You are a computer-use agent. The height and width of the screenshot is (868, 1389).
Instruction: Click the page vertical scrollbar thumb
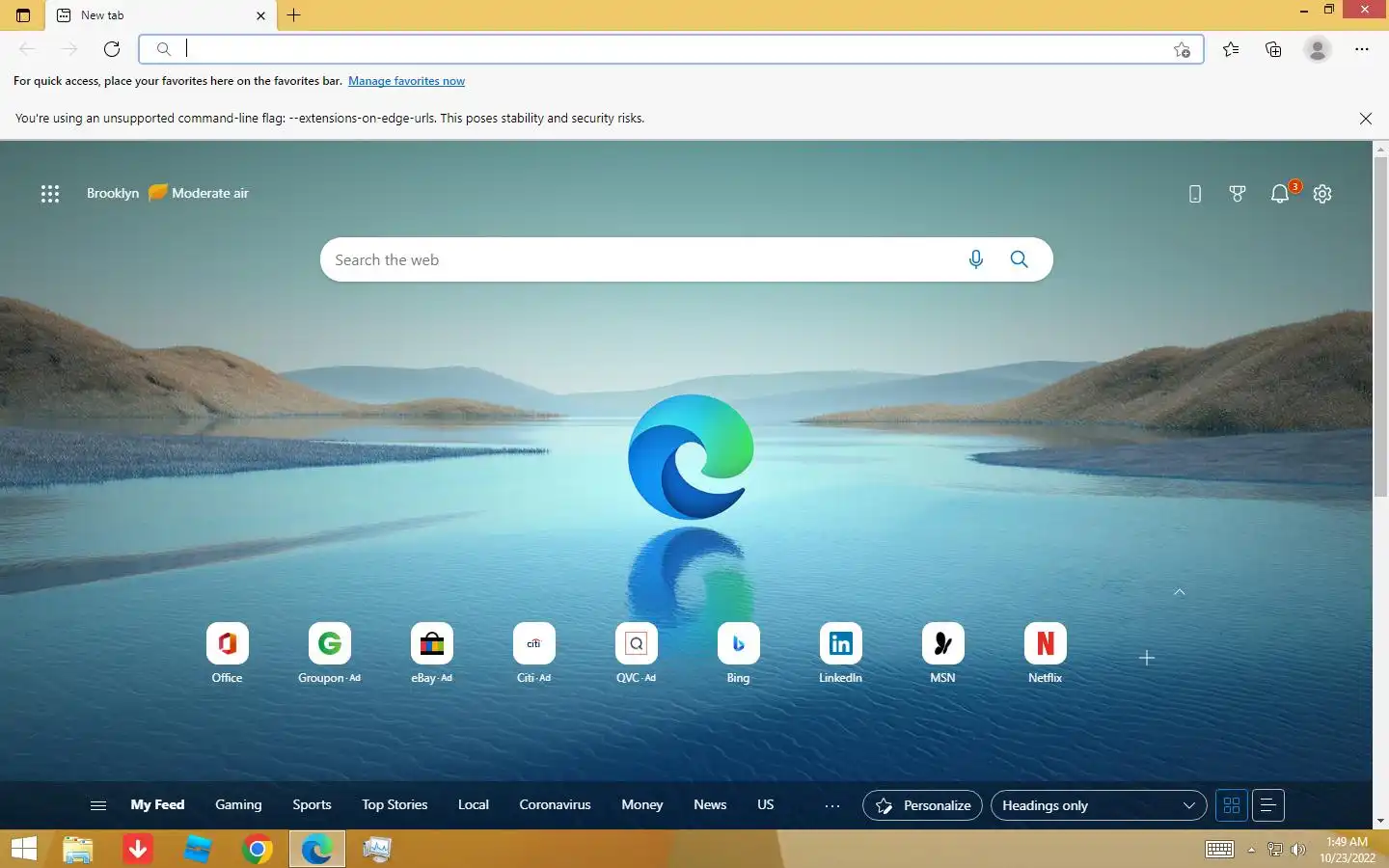(x=1380, y=328)
